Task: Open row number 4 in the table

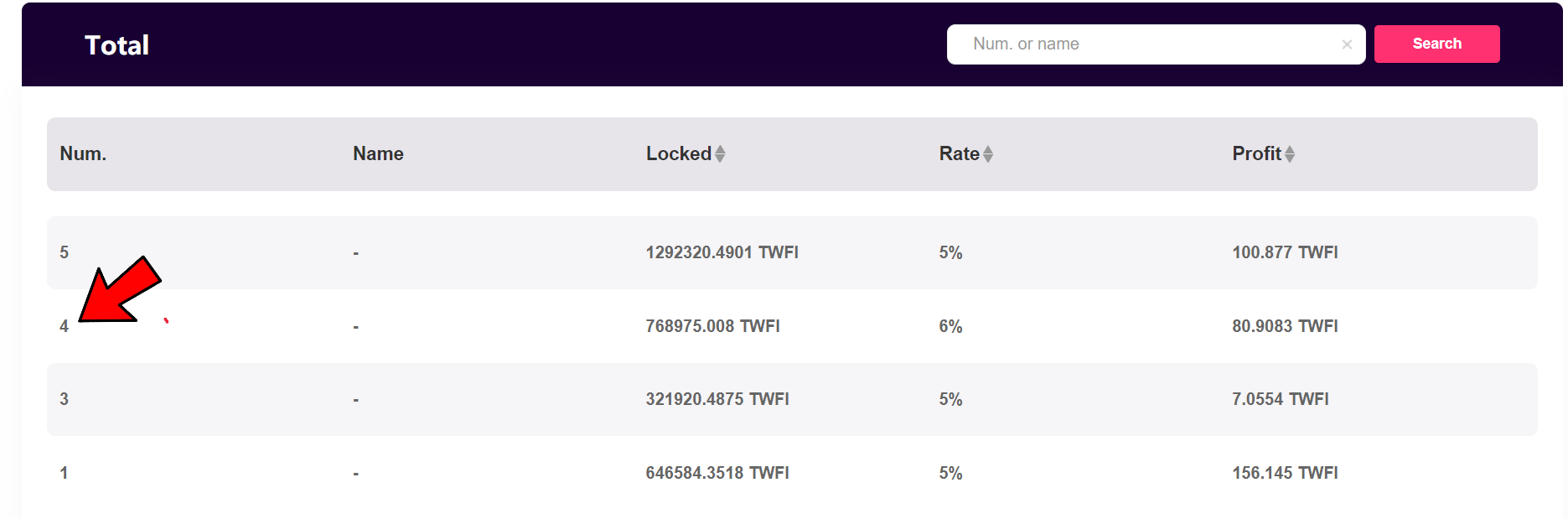Action: click(x=65, y=326)
